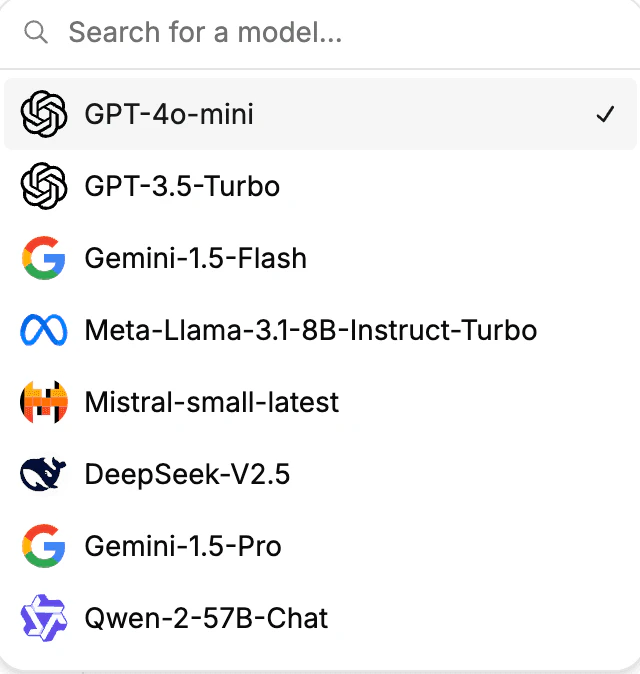Click the Mistral logo beside Mistral-small-latest
This screenshot has height=674, width=640.
coord(43,402)
